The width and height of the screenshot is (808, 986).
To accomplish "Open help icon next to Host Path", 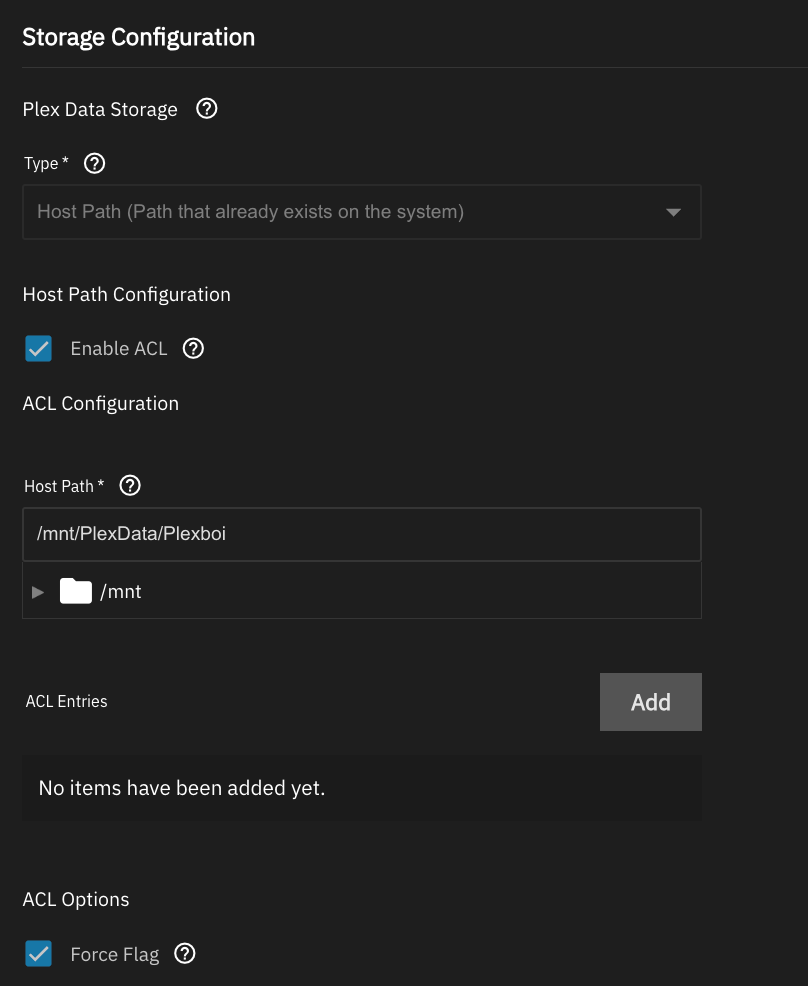I will 130,485.
